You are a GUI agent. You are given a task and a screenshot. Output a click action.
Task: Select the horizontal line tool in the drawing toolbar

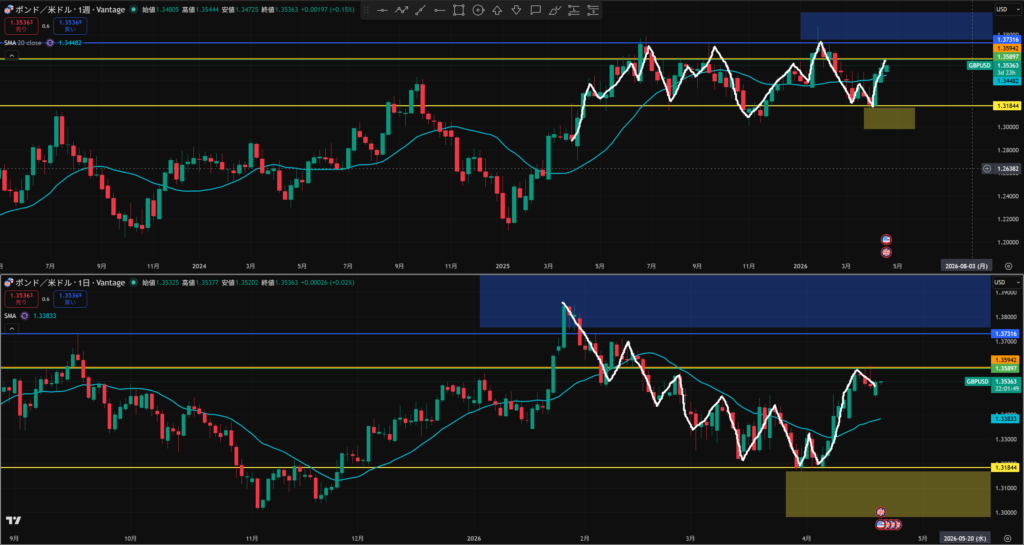point(381,10)
